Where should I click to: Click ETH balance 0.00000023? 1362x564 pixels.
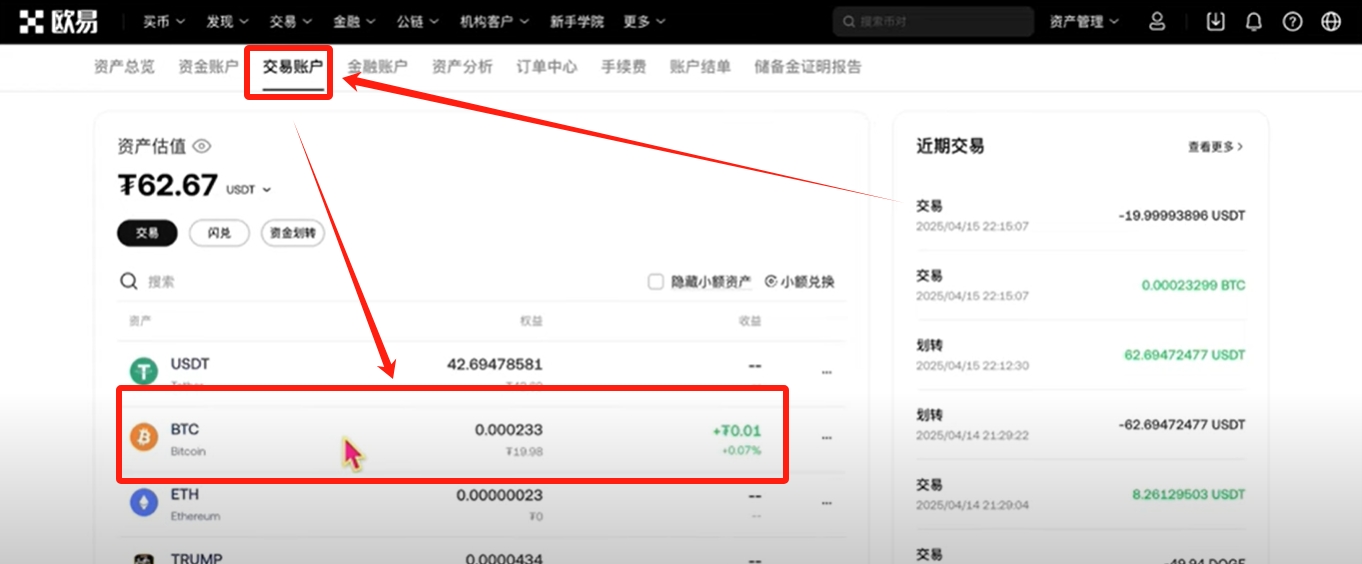pos(499,495)
